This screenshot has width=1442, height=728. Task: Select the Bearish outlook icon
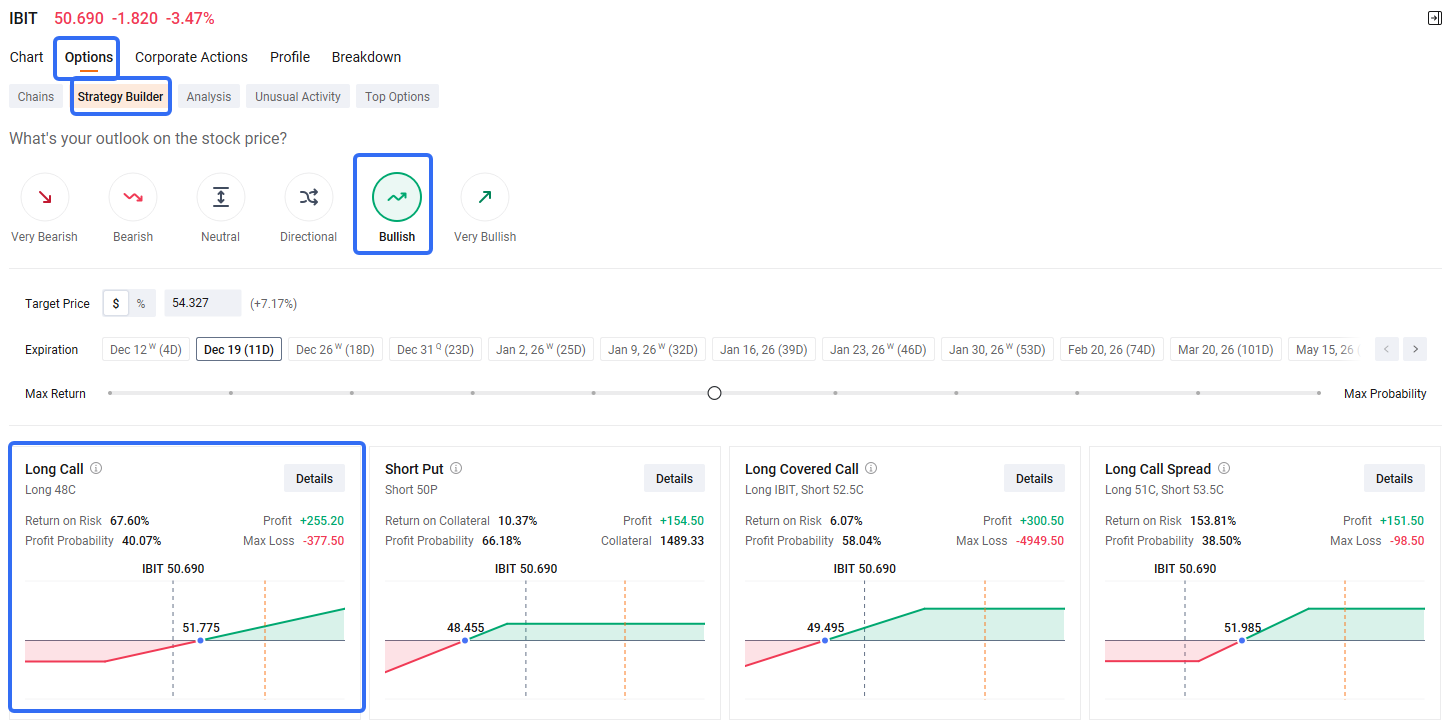coord(133,197)
